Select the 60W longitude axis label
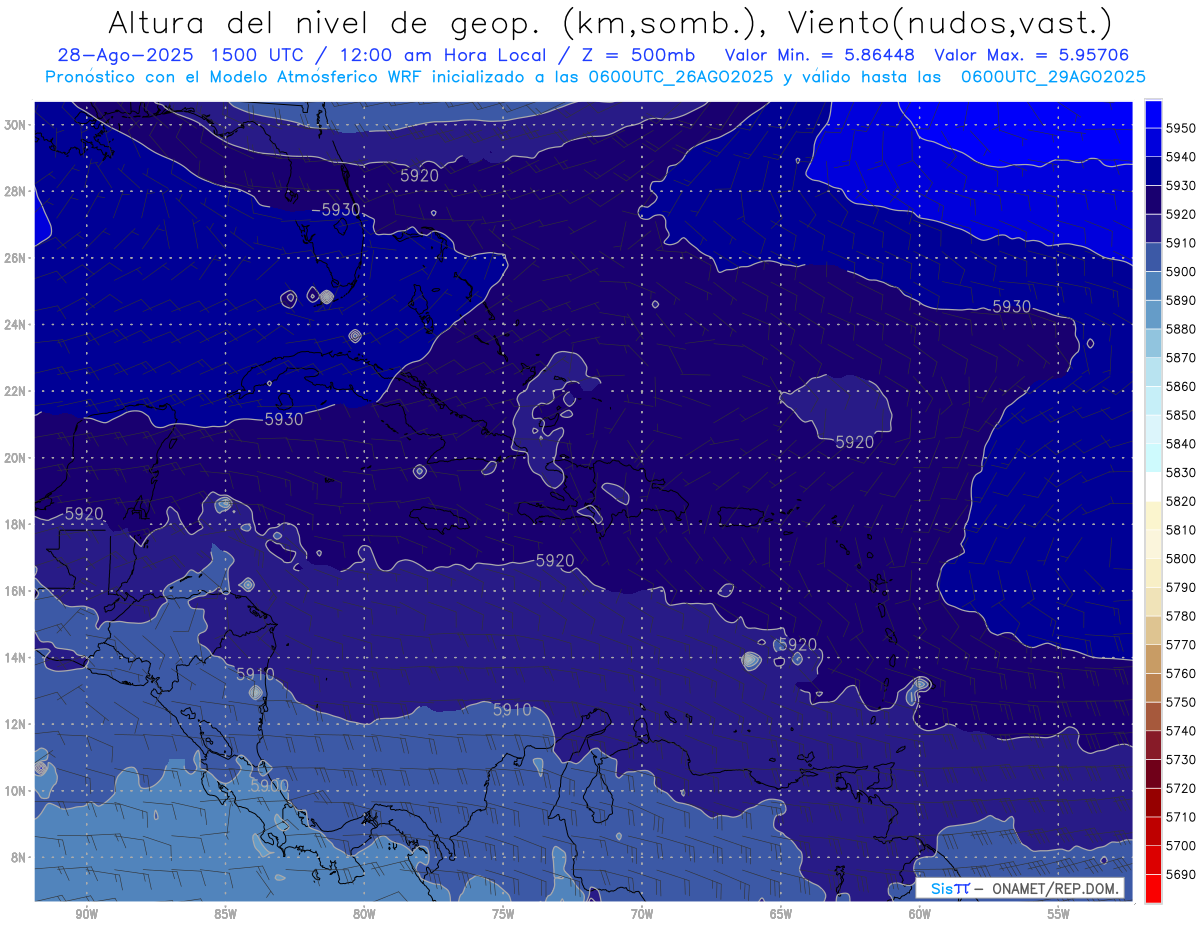1200x927 pixels. [920, 915]
